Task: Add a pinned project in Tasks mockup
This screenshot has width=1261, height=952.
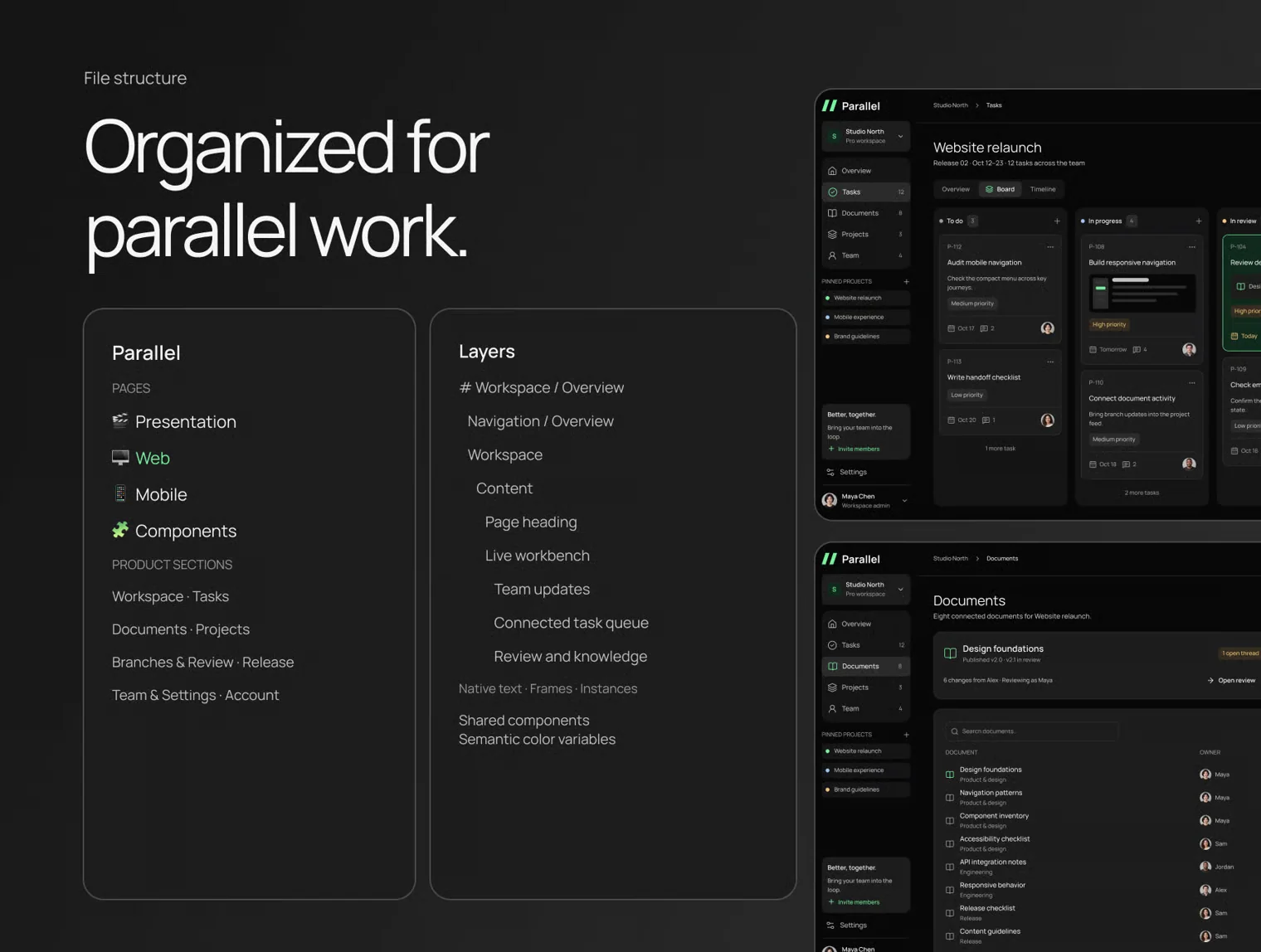Action: point(906,282)
